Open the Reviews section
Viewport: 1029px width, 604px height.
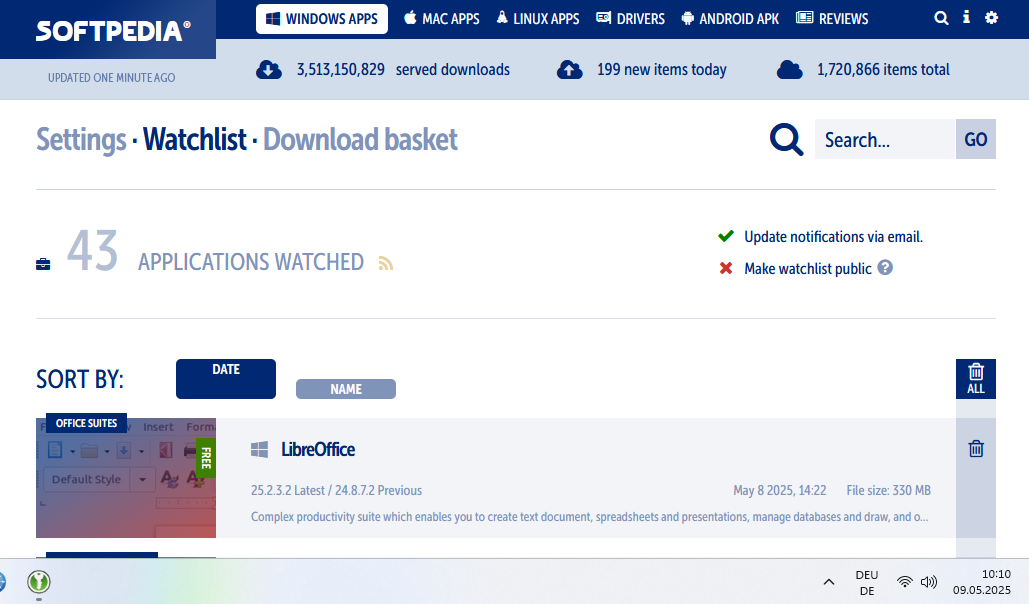point(832,19)
